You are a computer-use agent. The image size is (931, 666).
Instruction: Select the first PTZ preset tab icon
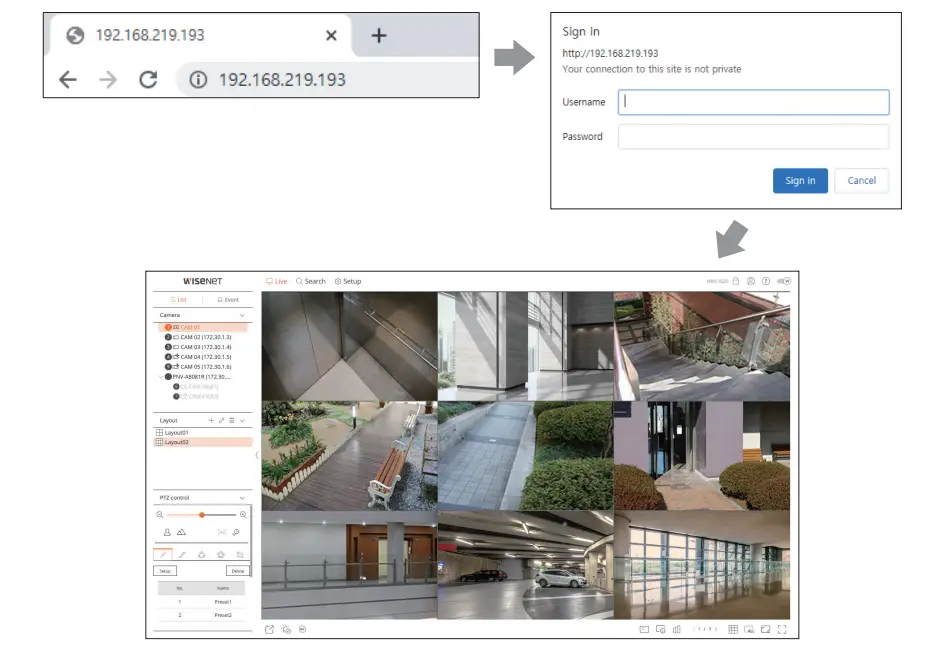click(163, 554)
